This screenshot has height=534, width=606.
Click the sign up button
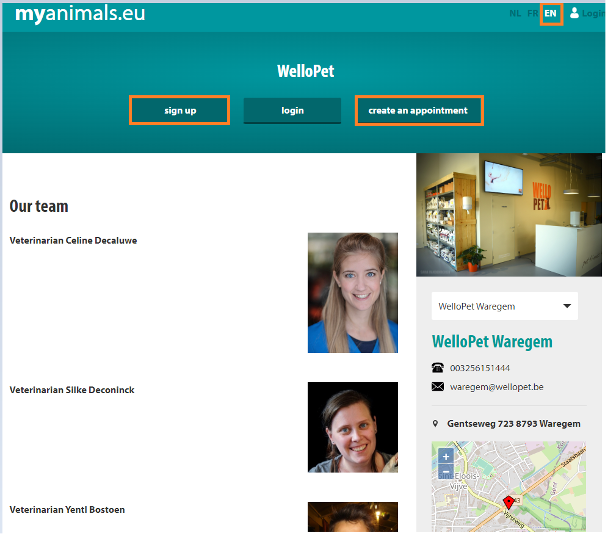(x=180, y=111)
